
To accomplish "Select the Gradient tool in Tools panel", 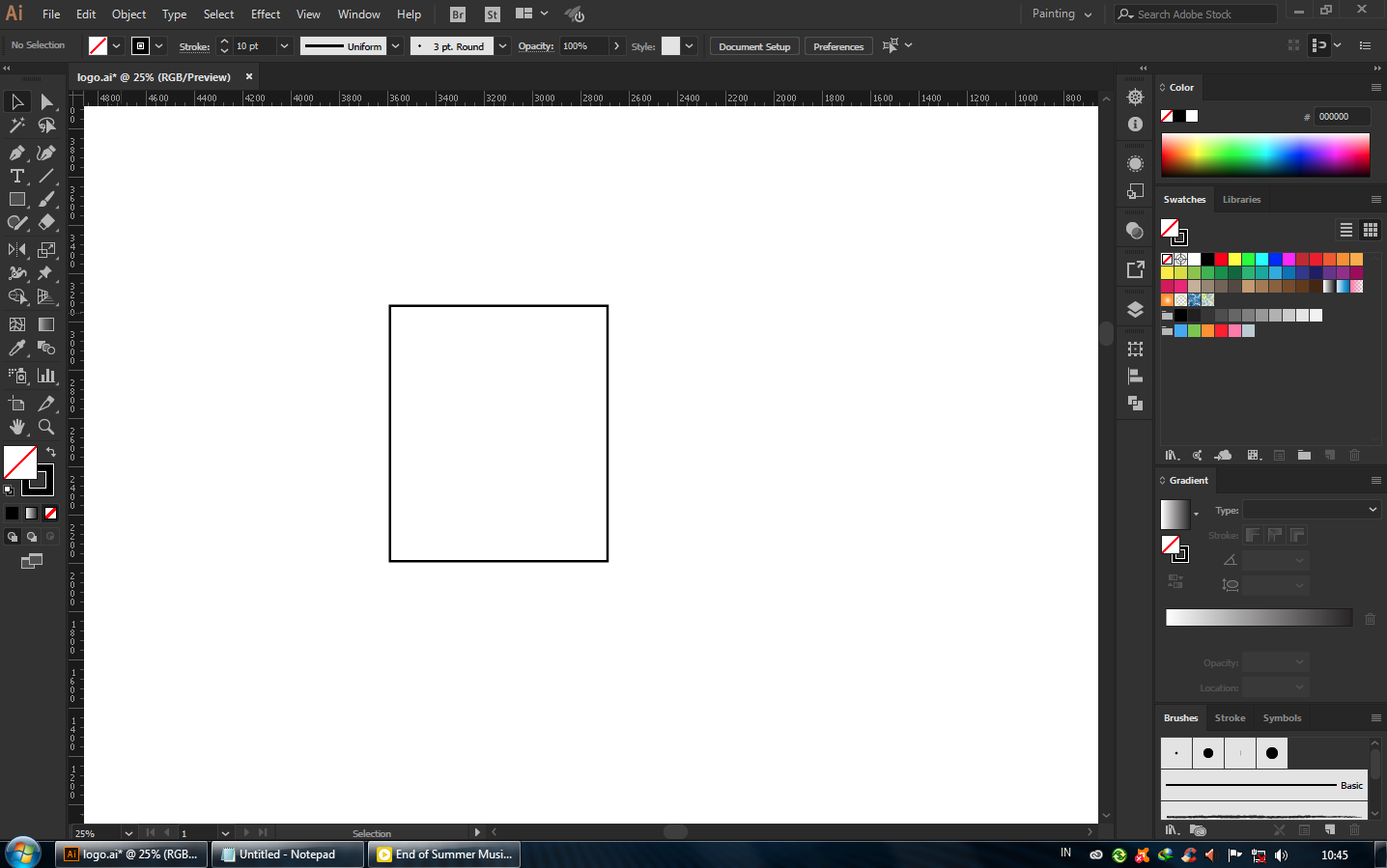I will click(x=46, y=324).
